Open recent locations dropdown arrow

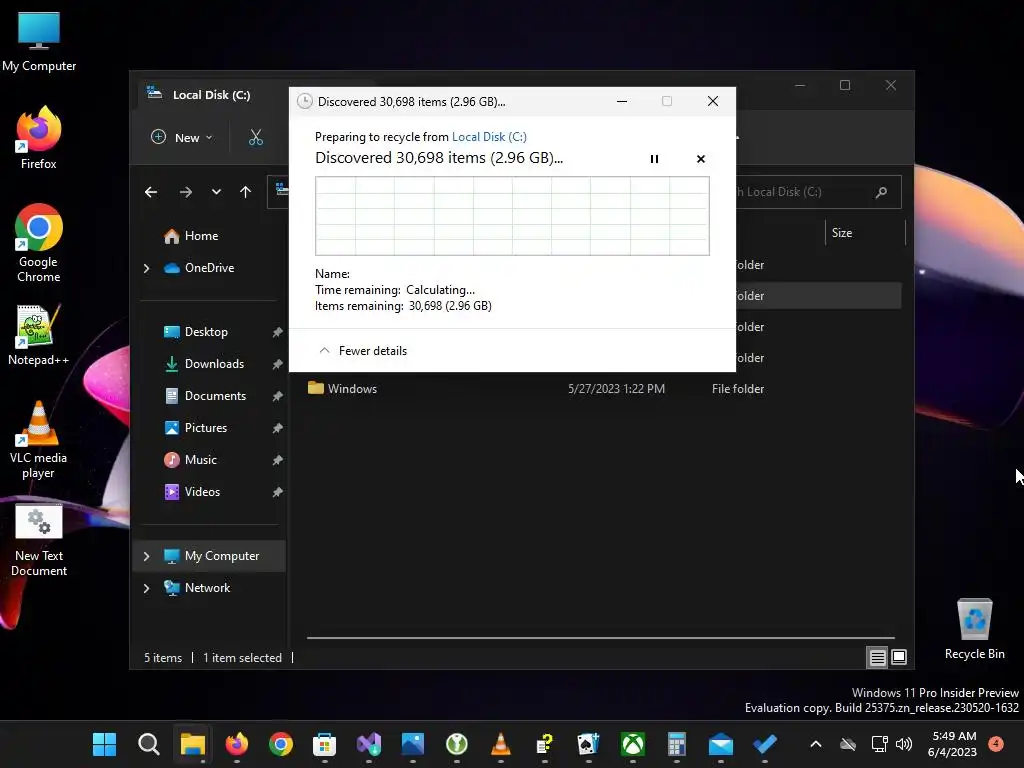pos(216,192)
